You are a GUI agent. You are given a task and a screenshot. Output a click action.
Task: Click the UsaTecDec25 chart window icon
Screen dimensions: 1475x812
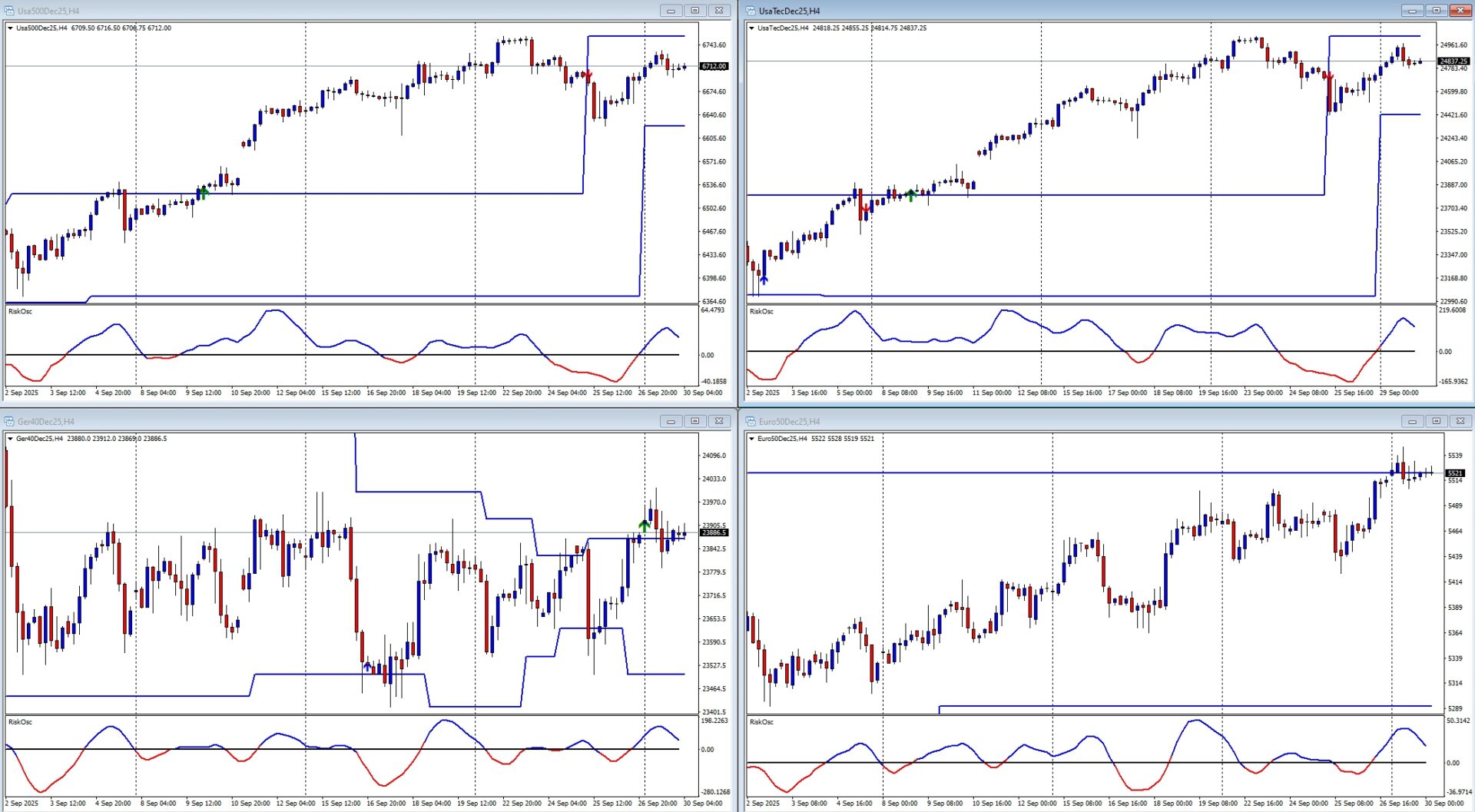click(751, 11)
